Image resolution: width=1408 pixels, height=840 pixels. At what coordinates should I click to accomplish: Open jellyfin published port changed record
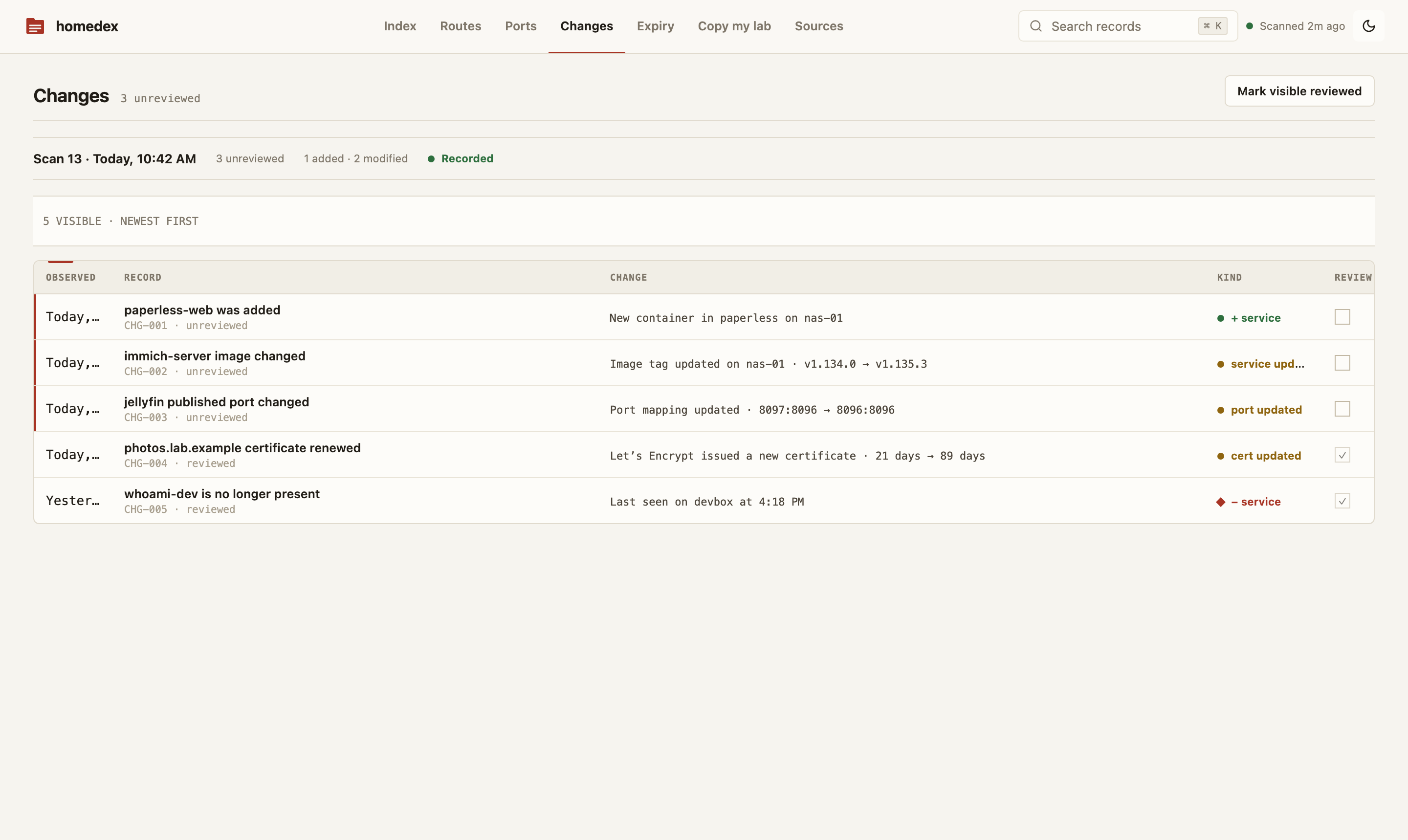(x=216, y=402)
